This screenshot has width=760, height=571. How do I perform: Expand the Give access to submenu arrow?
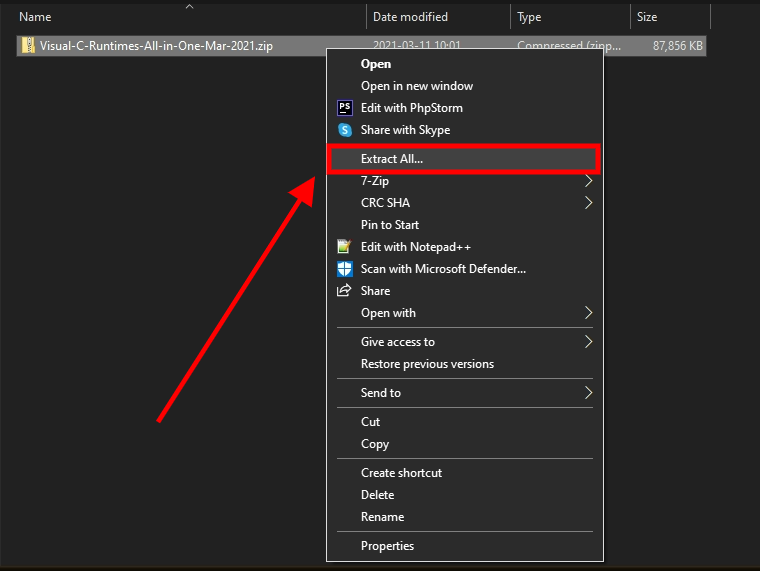589,342
